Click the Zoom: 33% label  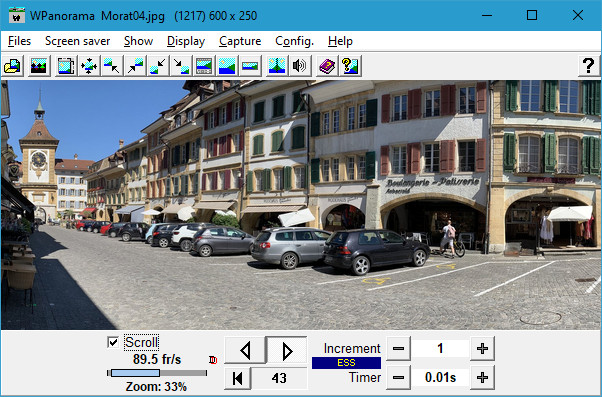(x=156, y=387)
